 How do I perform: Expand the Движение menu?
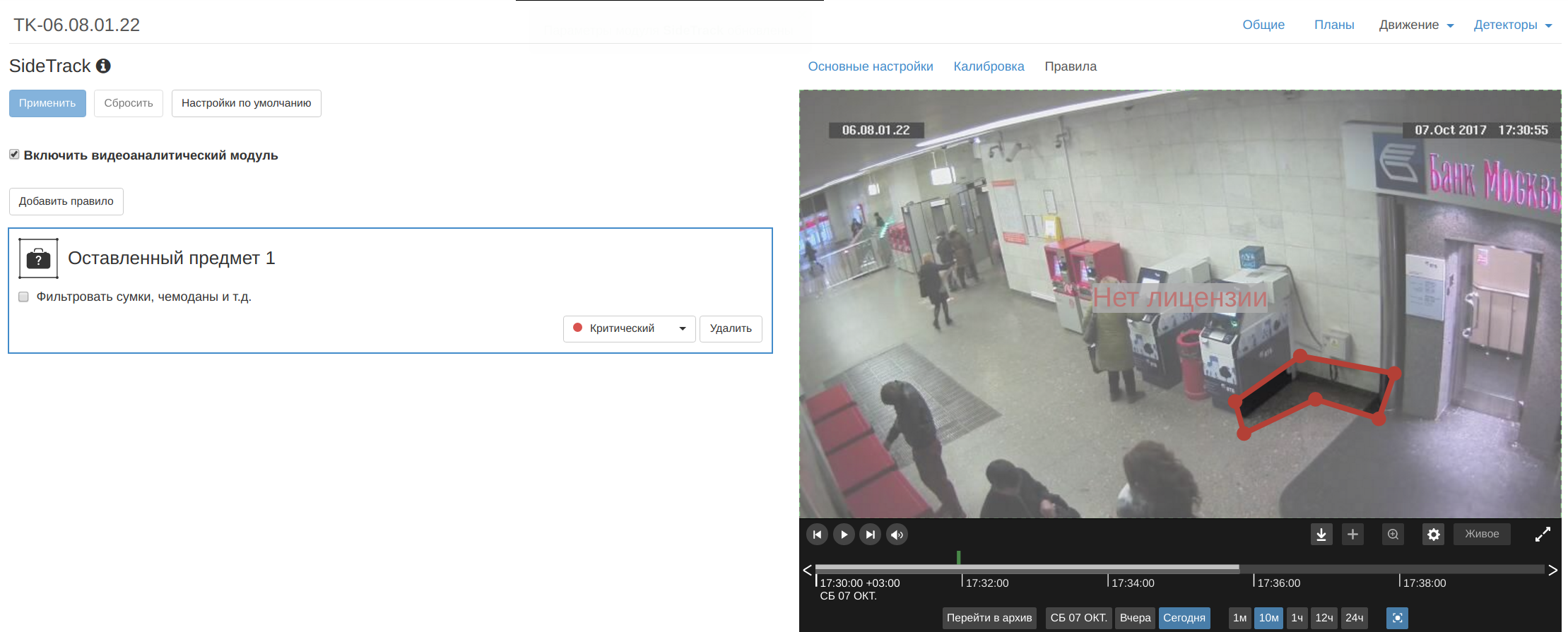[x=1416, y=25]
